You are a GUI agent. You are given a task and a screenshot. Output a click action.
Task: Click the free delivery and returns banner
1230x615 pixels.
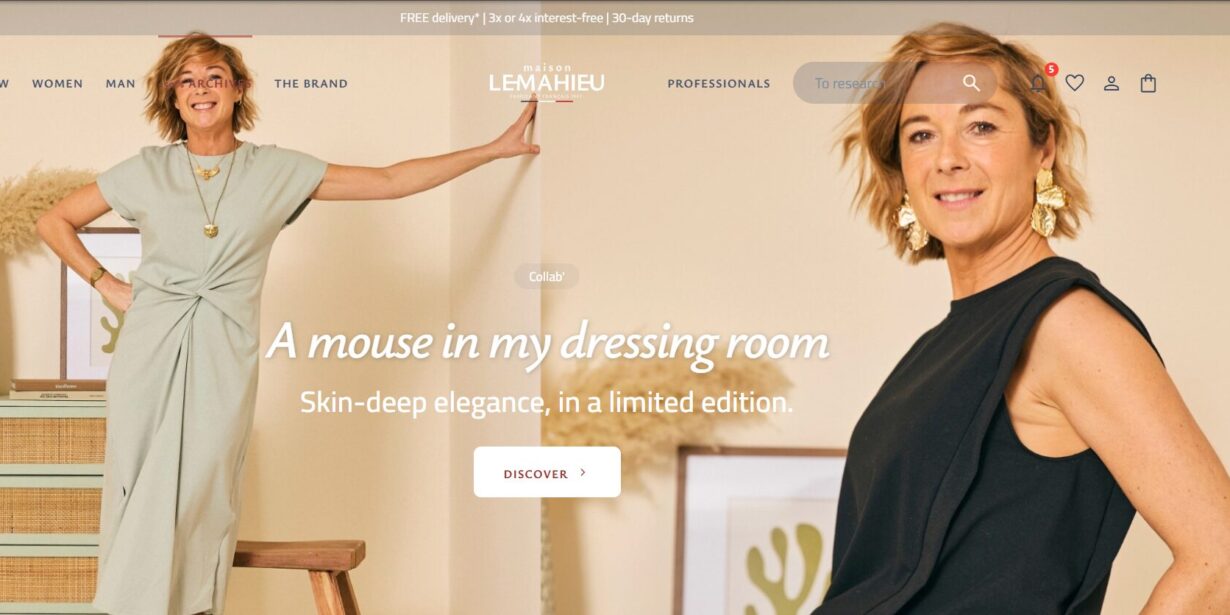click(x=547, y=18)
